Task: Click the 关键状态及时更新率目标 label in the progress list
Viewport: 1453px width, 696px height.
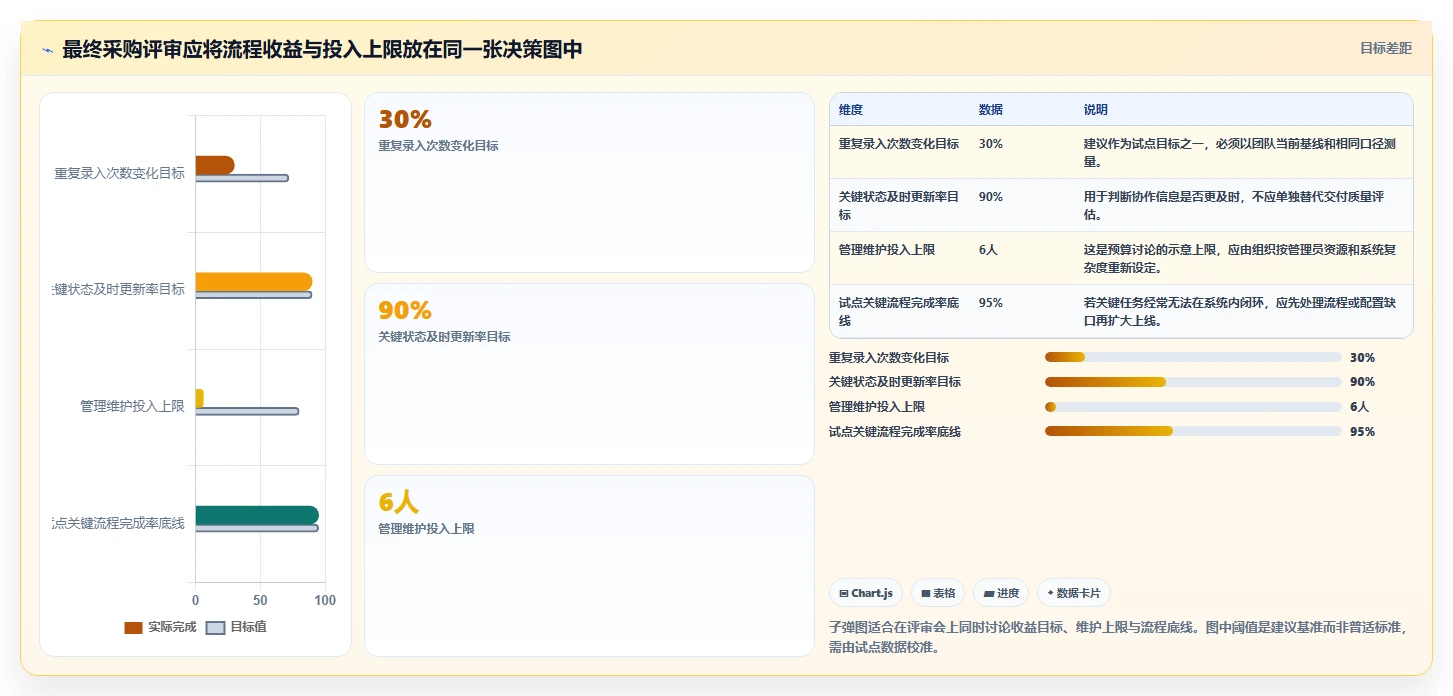Action: click(x=895, y=382)
